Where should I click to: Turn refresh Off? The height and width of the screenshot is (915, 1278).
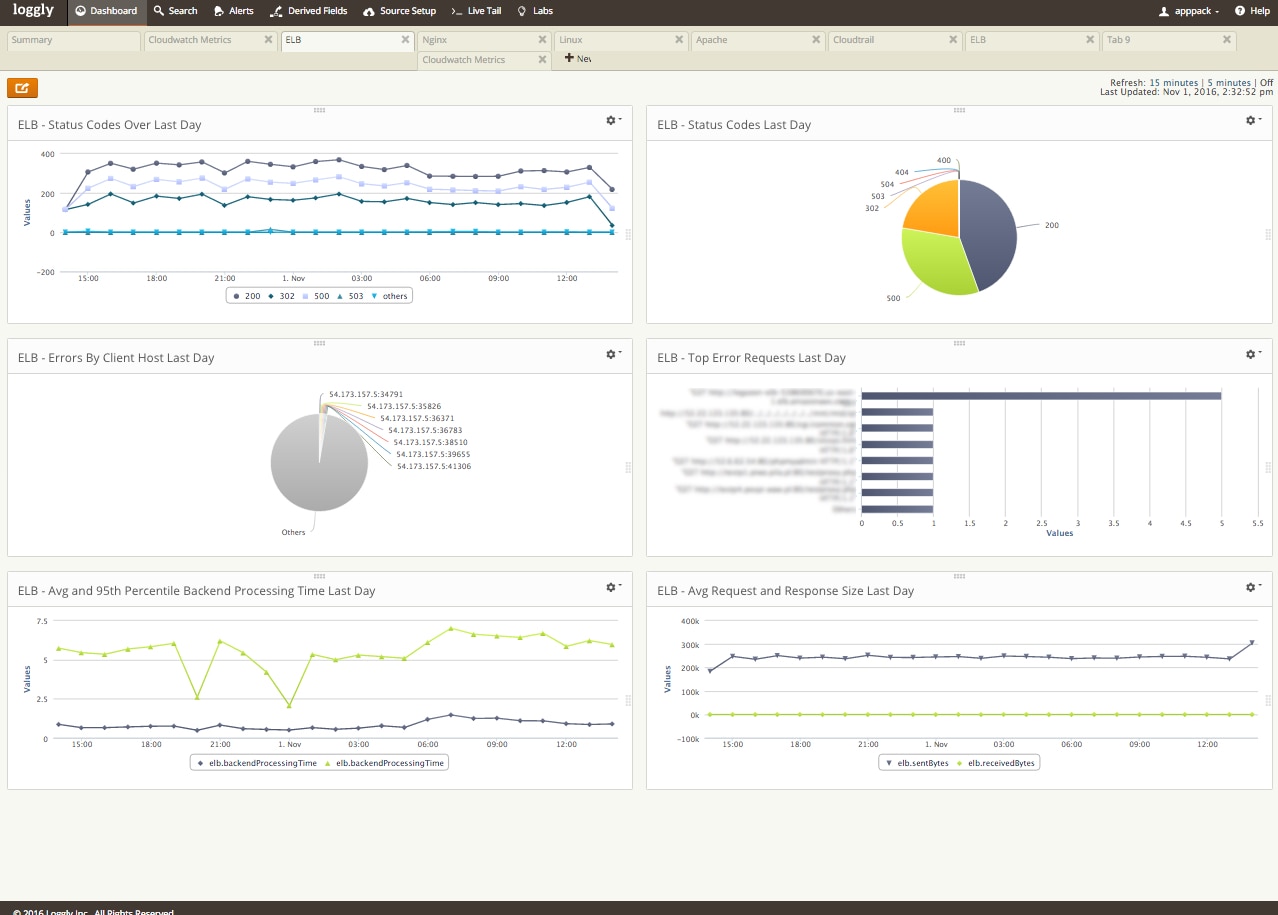1266,83
